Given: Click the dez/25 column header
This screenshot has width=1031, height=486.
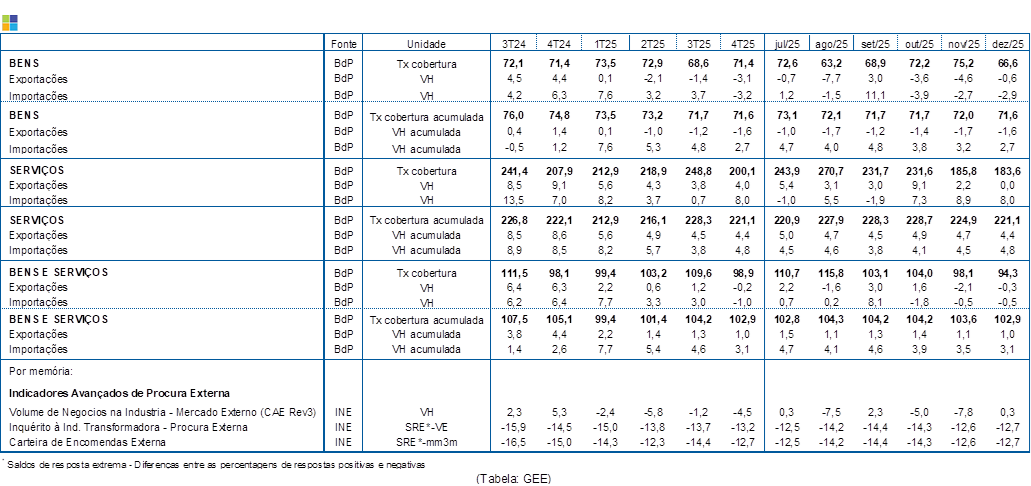Looking at the screenshot, I should [x=1006, y=44].
